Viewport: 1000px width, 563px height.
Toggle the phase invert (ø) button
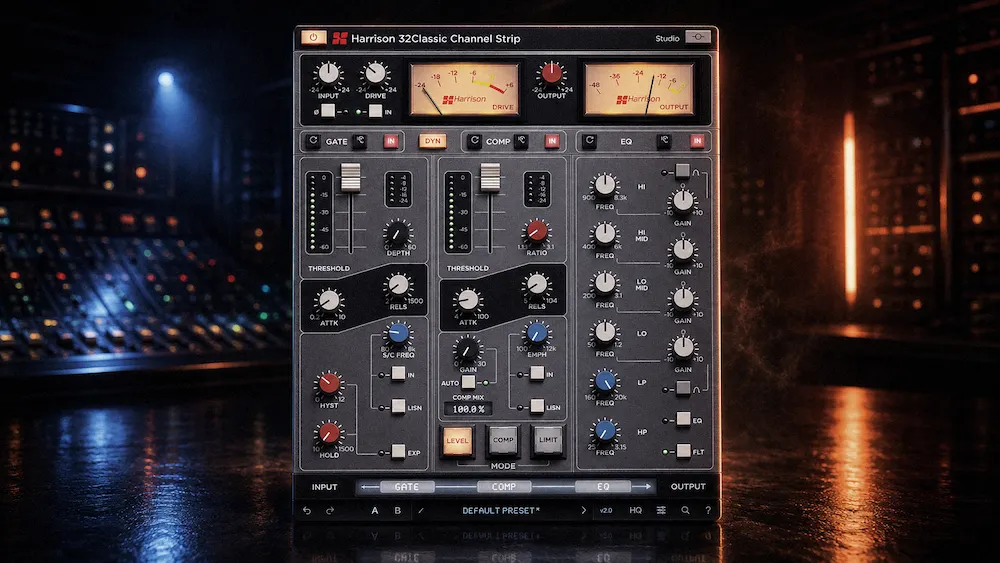328,111
